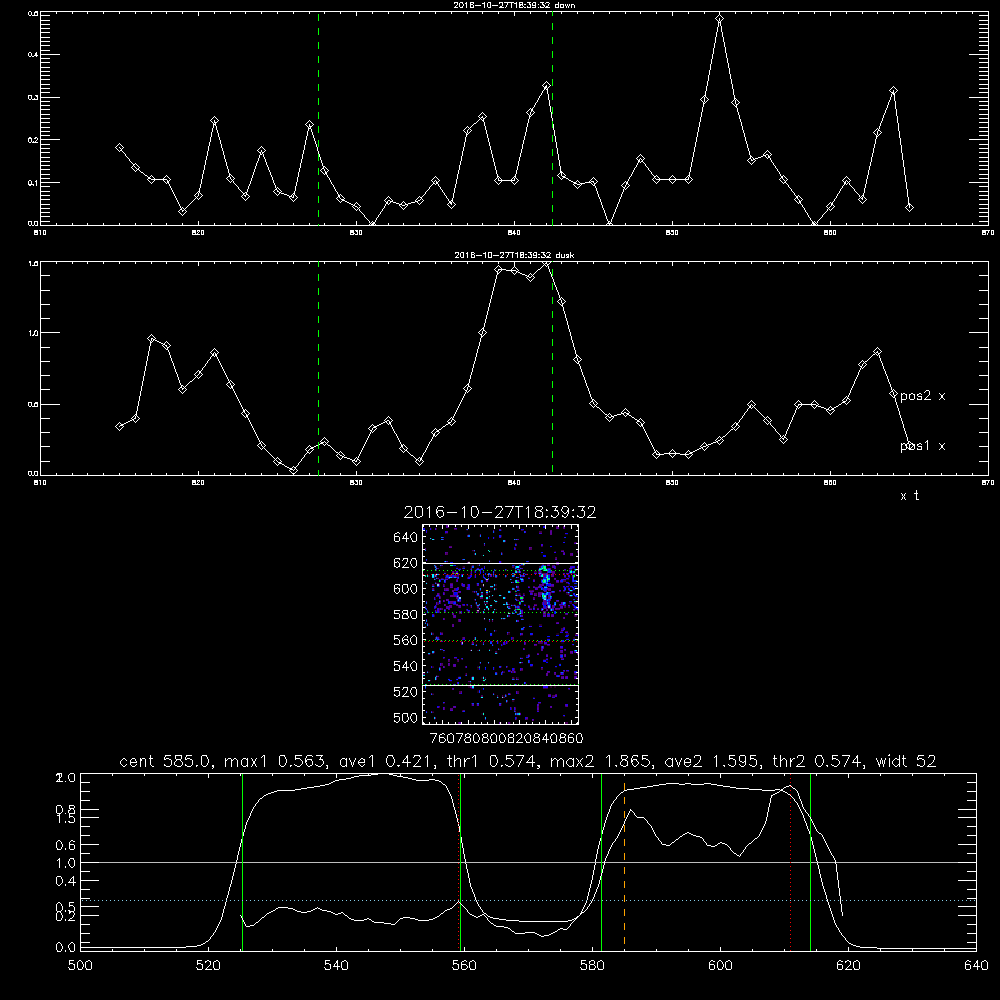Image resolution: width=1000 pixels, height=1000 pixels.
Task: Select the 'cent 585.0' value in stats line
Action: tap(165, 761)
